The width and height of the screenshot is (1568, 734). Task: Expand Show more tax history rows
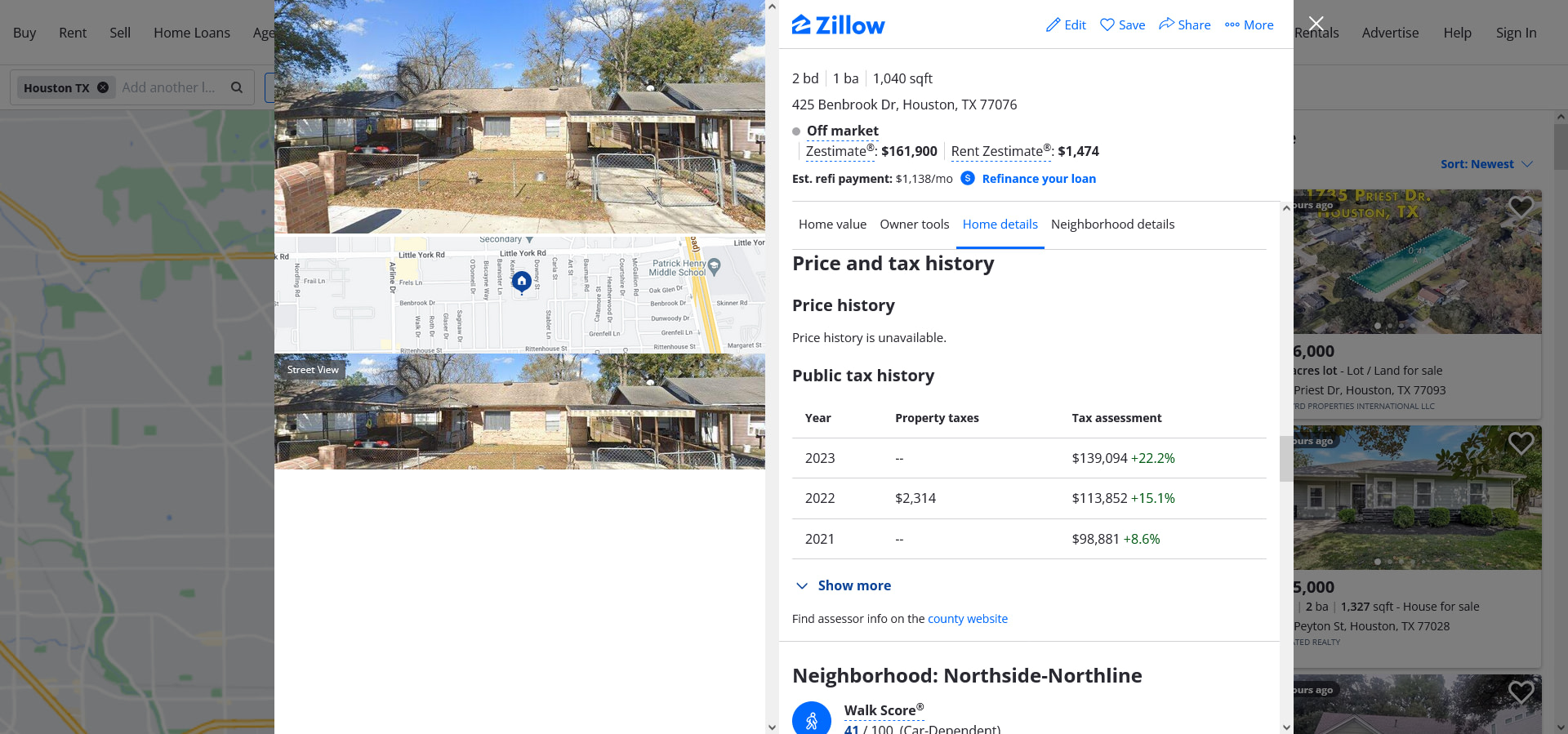click(844, 585)
